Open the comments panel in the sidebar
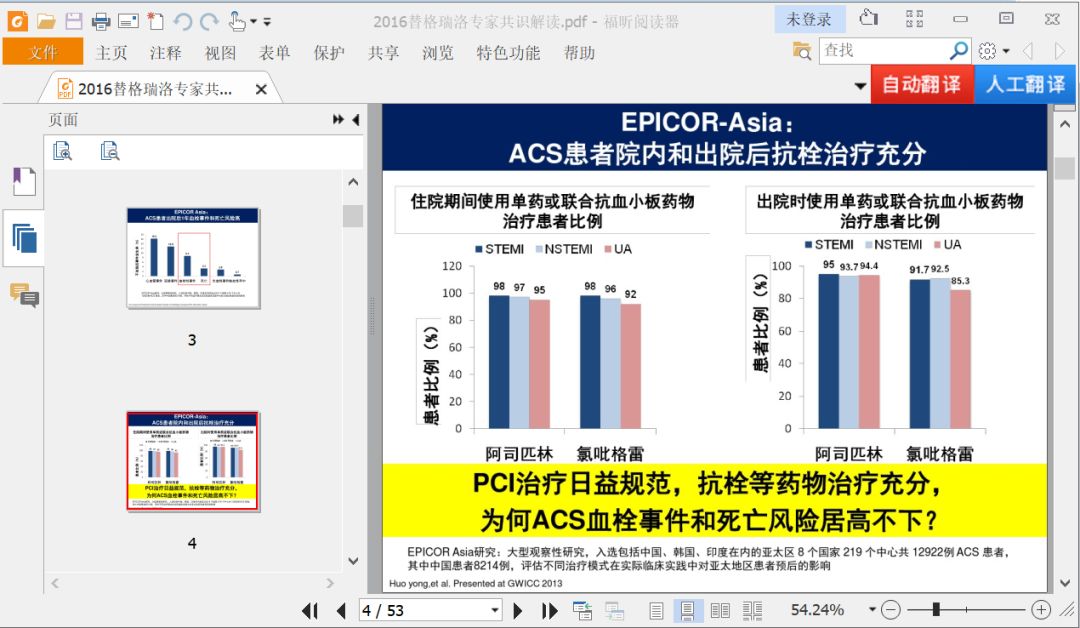1080x628 pixels. coord(23,296)
